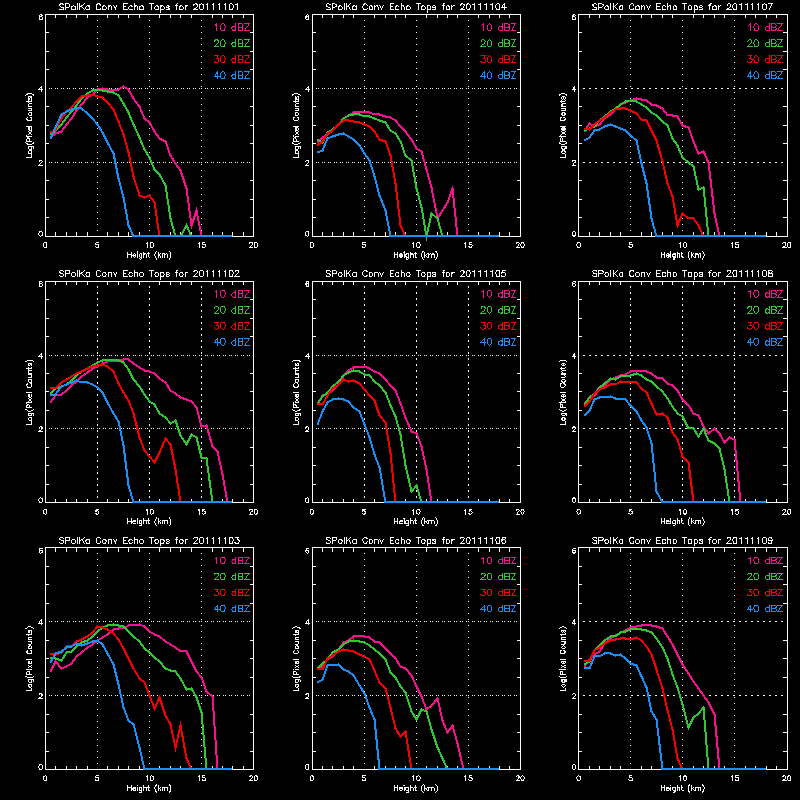The image size is (800, 800).
Task: Select 10 dBZ legend text in 20111106 plot
Action: pos(498,561)
